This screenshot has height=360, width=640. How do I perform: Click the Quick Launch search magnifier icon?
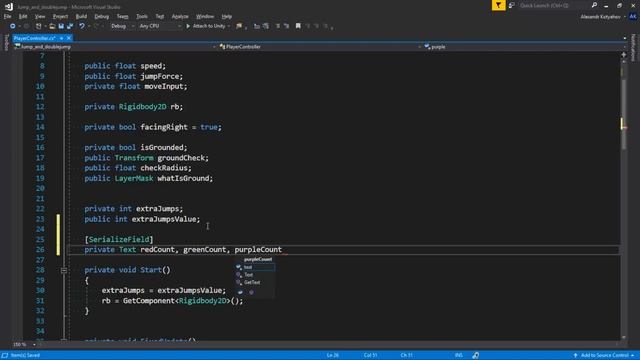click(x=594, y=5)
